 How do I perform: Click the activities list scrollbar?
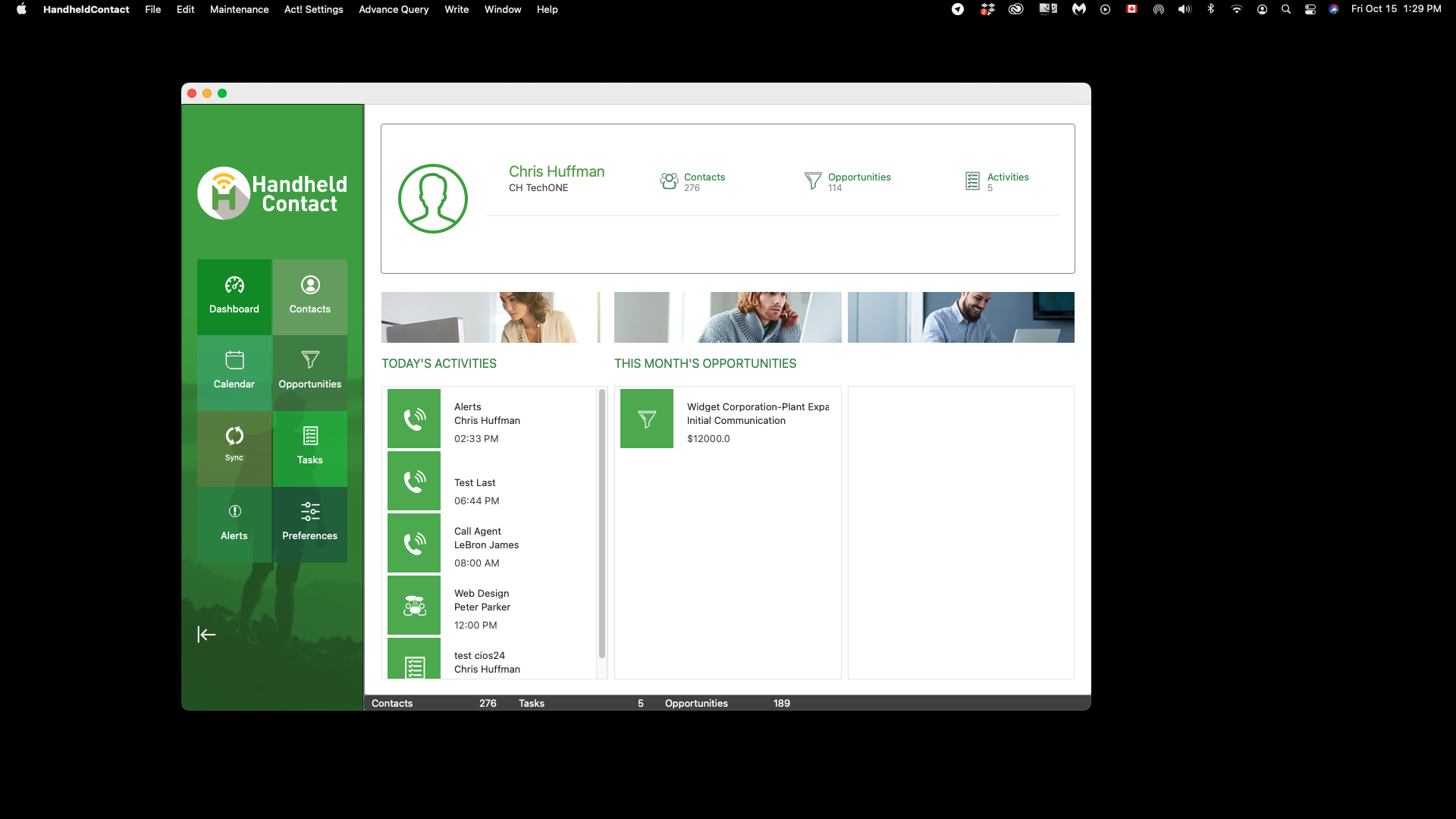coord(602,523)
